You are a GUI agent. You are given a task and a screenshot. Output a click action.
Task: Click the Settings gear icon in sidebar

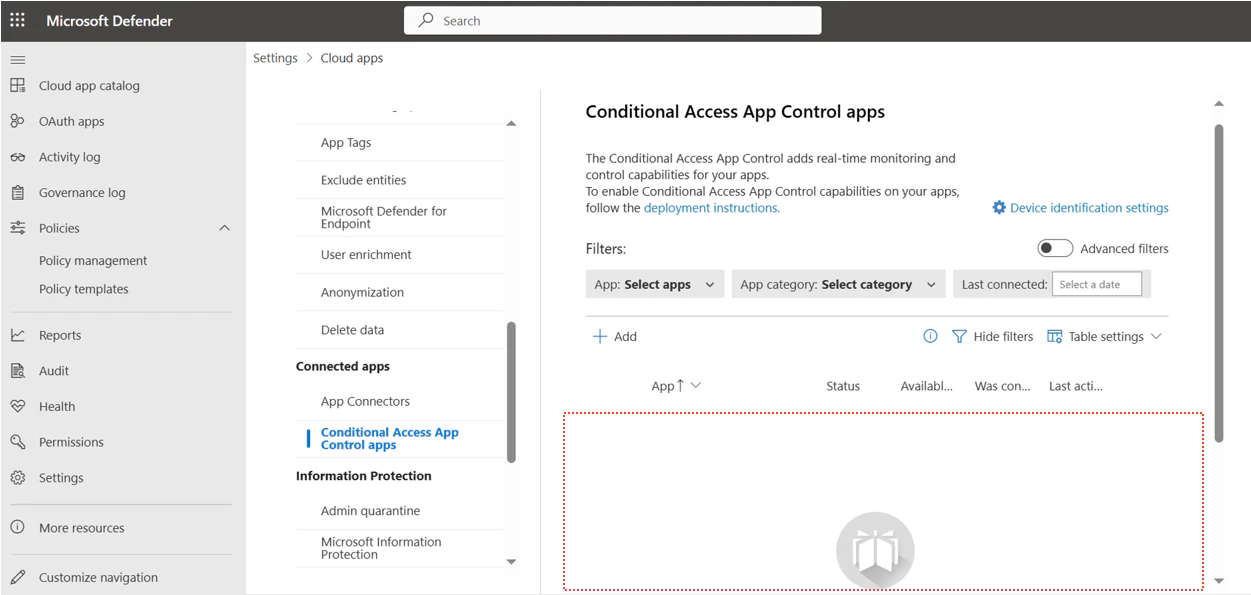coord(18,478)
